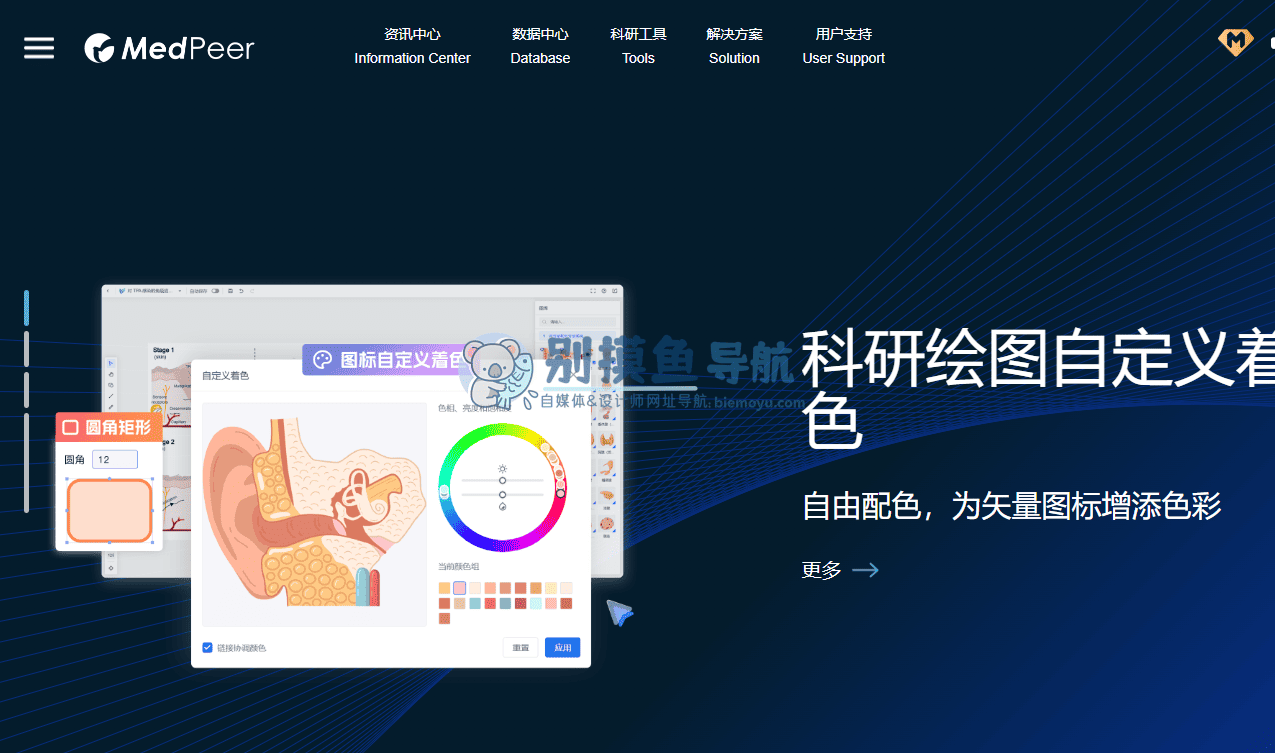Screen dimensions: 1275x753
Task: Toggle the 链接协调颜色 checkbox
Action: click(208, 647)
